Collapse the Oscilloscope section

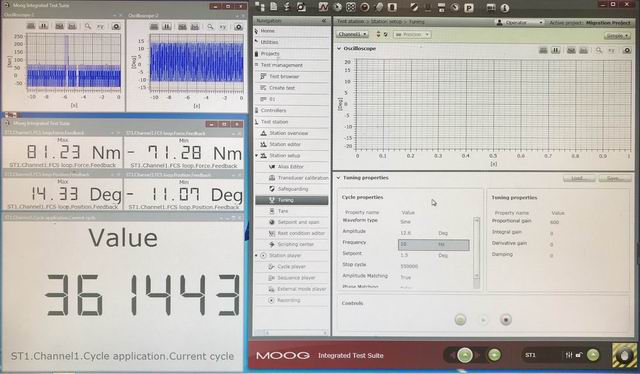[x=339, y=48]
